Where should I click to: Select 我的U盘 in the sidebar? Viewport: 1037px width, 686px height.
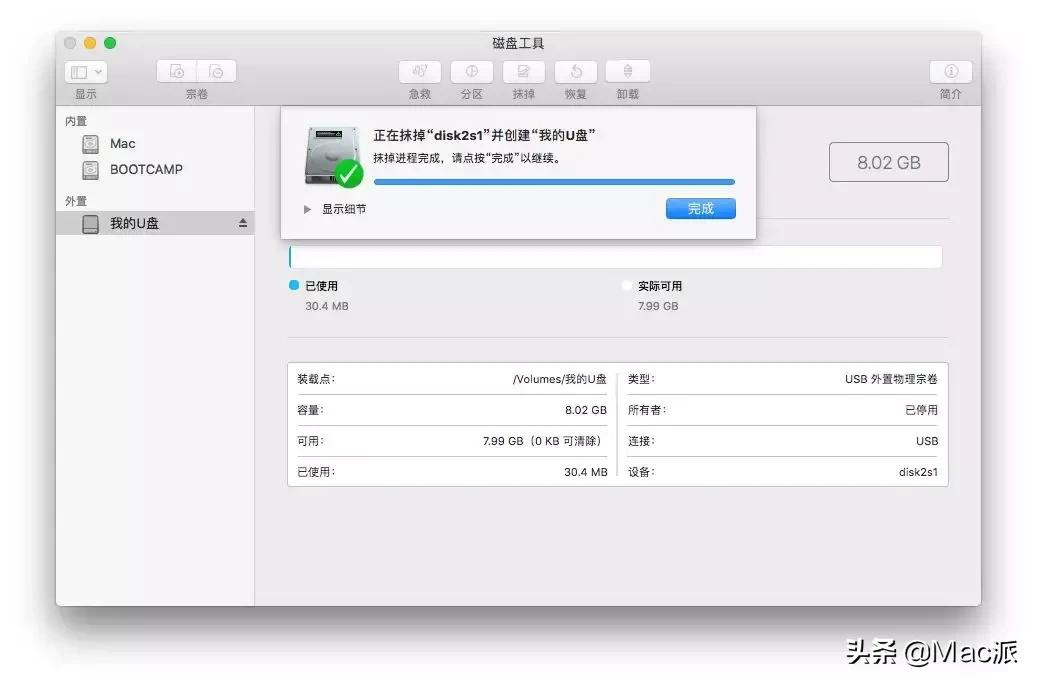[155, 224]
